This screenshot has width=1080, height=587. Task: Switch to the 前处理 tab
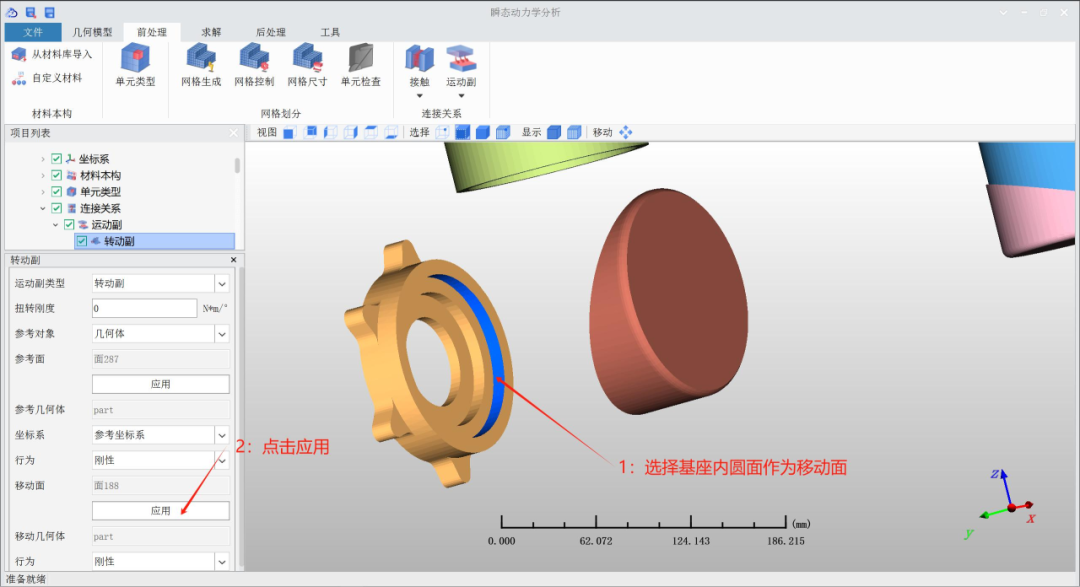coord(152,32)
